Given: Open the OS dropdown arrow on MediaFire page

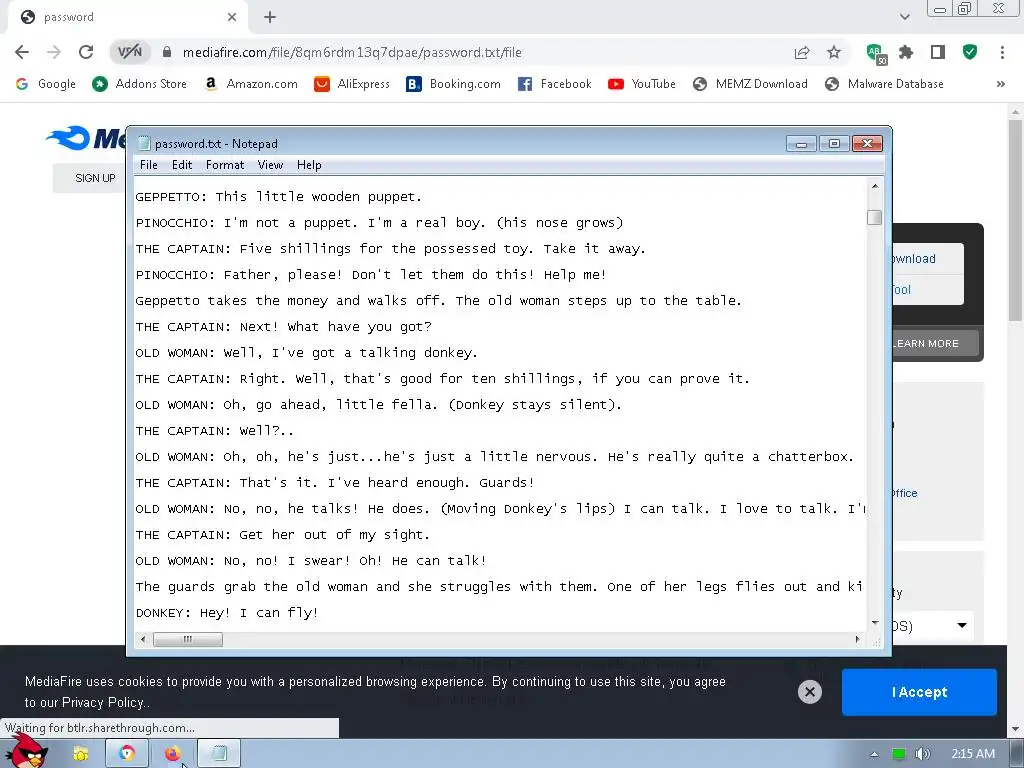Looking at the screenshot, I should (962, 626).
